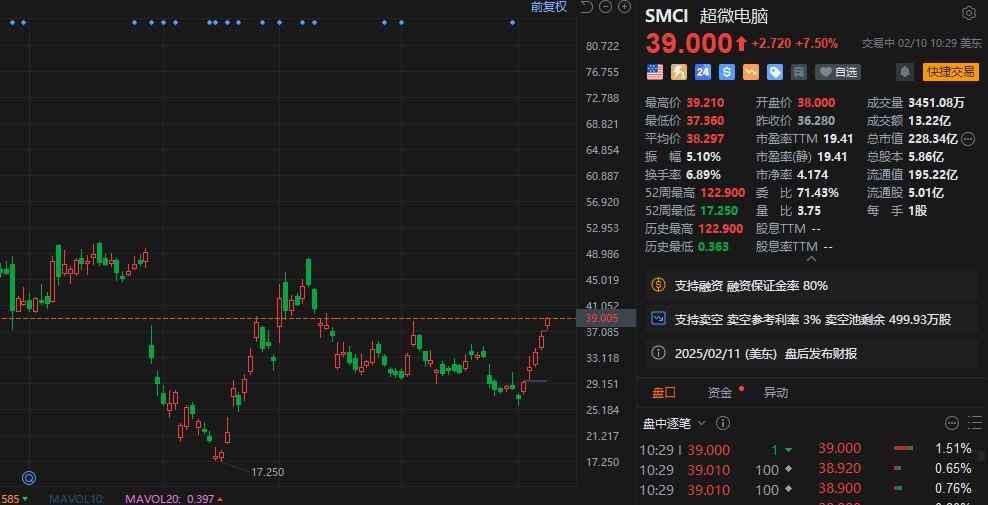Click the 委比 71.43% value
The height and width of the screenshot is (505, 988).
point(817,192)
